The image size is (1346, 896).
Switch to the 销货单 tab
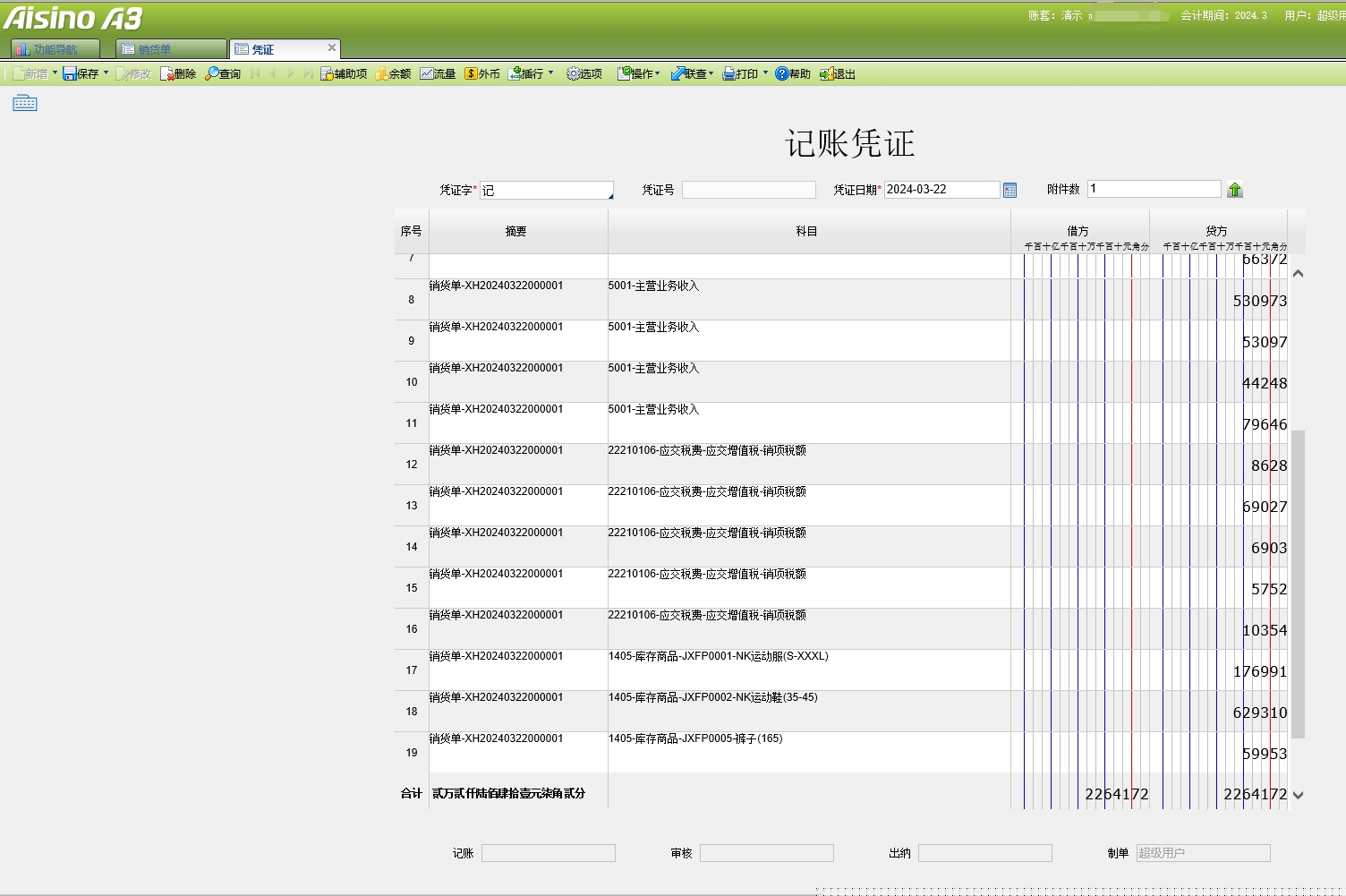tap(162, 49)
